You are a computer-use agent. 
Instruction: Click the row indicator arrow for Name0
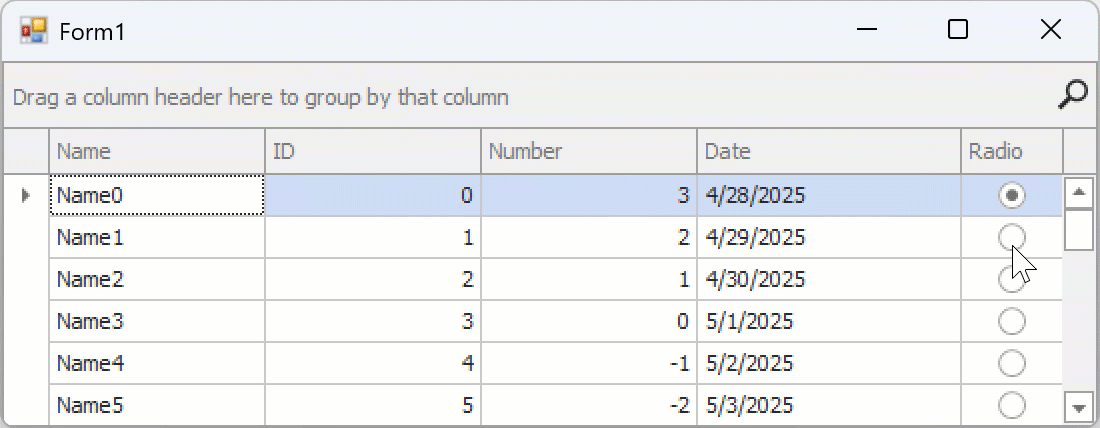coord(27,196)
